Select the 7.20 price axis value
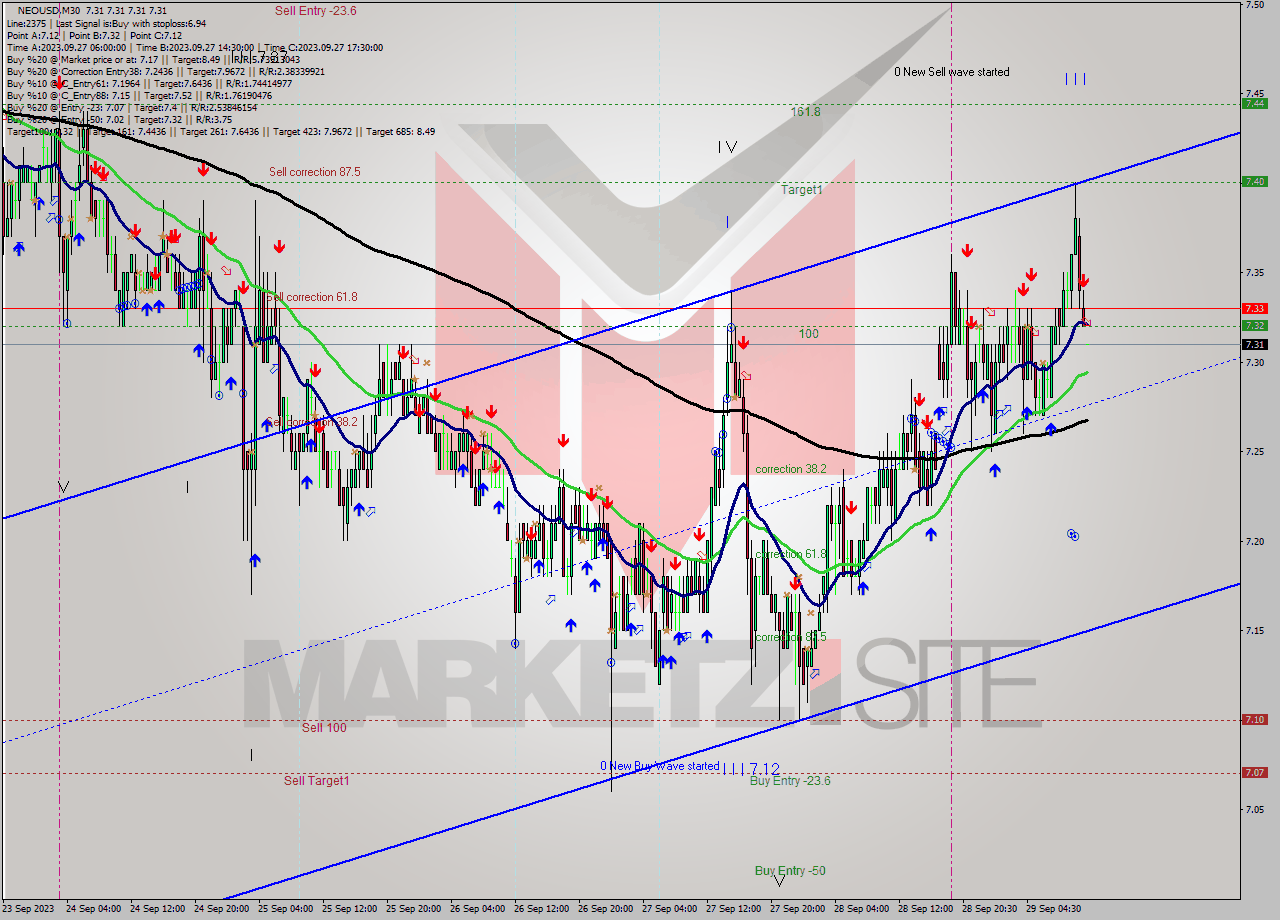This screenshot has width=1280, height=920. [1255, 541]
